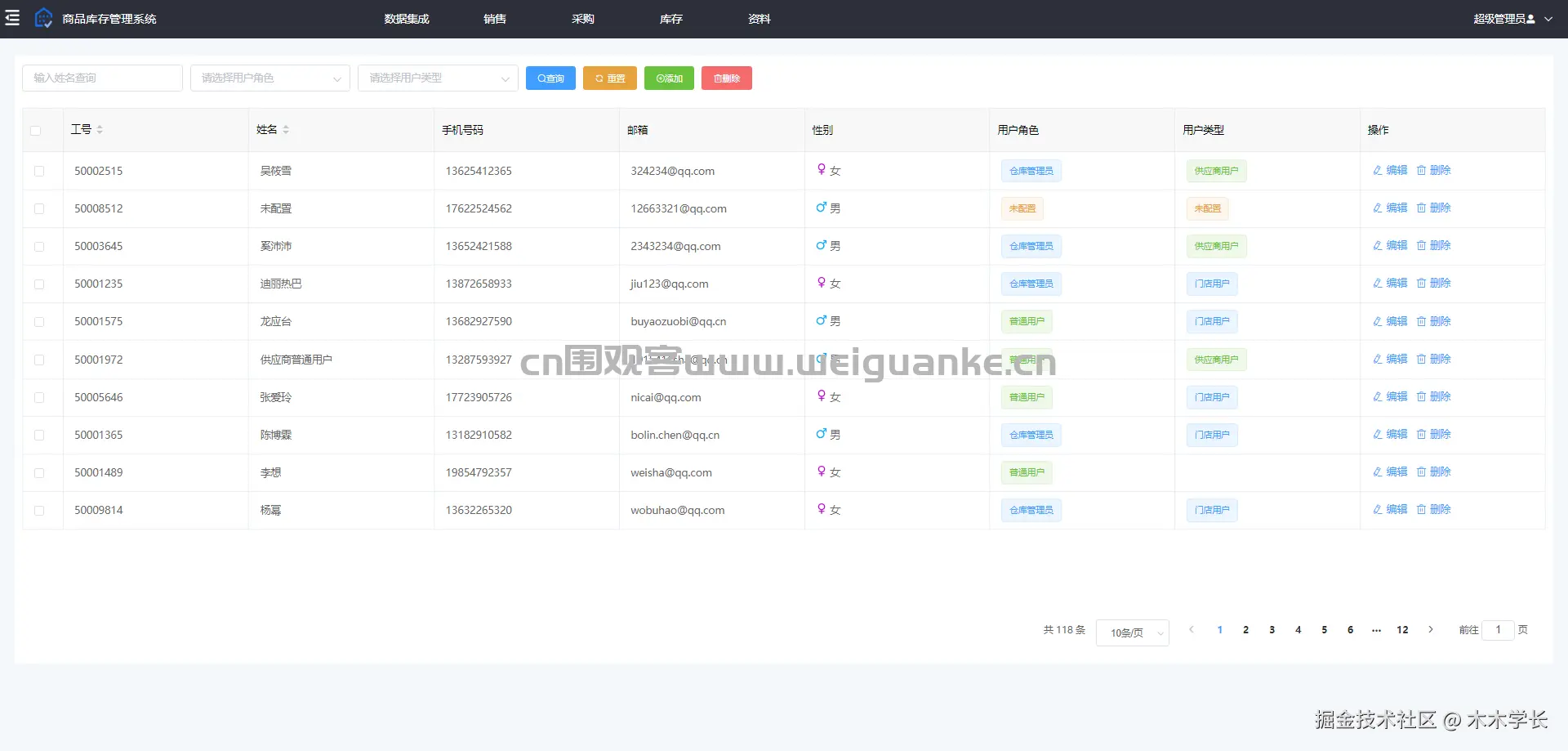
Task: Sort the table by 姓名 column arrows
Action: pyautogui.click(x=286, y=129)
